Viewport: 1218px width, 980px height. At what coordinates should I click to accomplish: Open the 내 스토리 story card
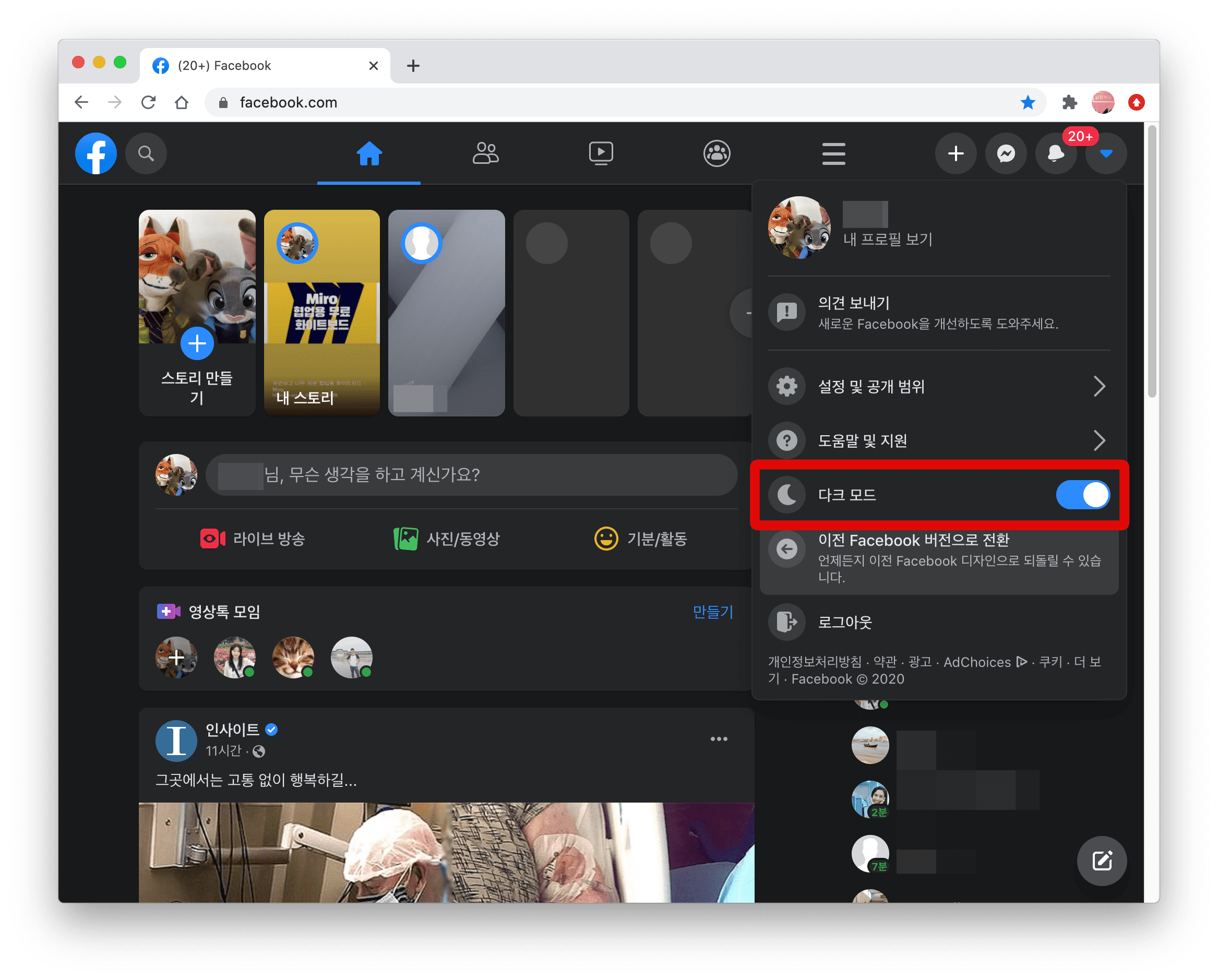pyautogui.click(x=321, y=313)
